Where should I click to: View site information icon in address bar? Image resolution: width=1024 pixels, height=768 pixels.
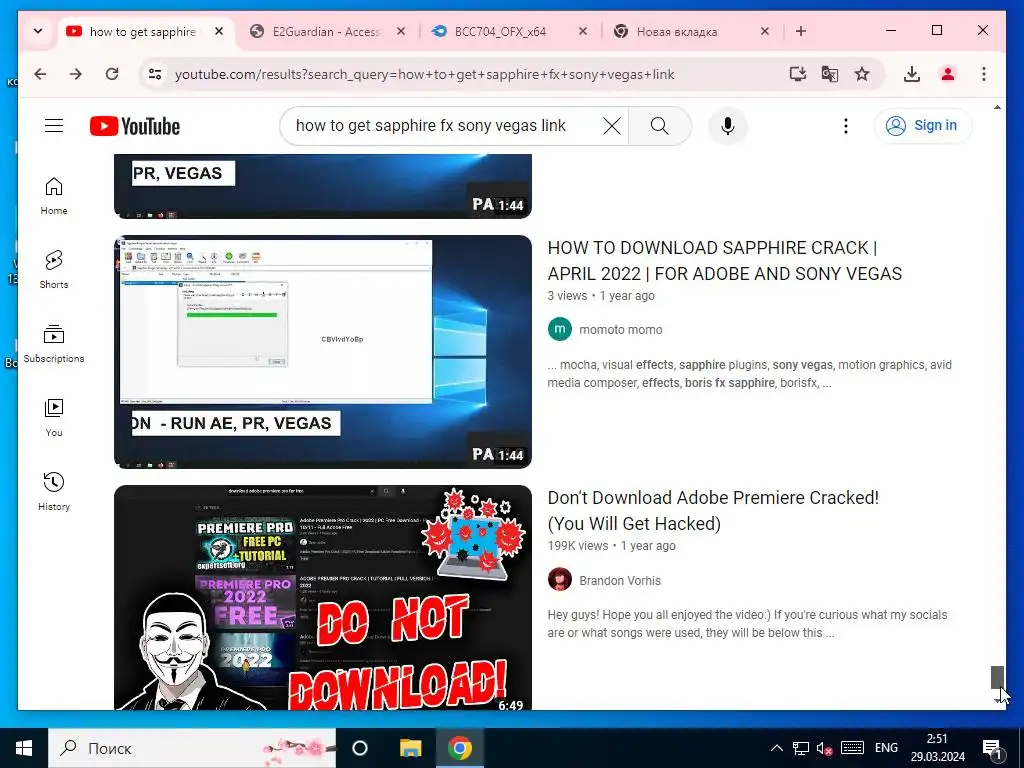155,74
